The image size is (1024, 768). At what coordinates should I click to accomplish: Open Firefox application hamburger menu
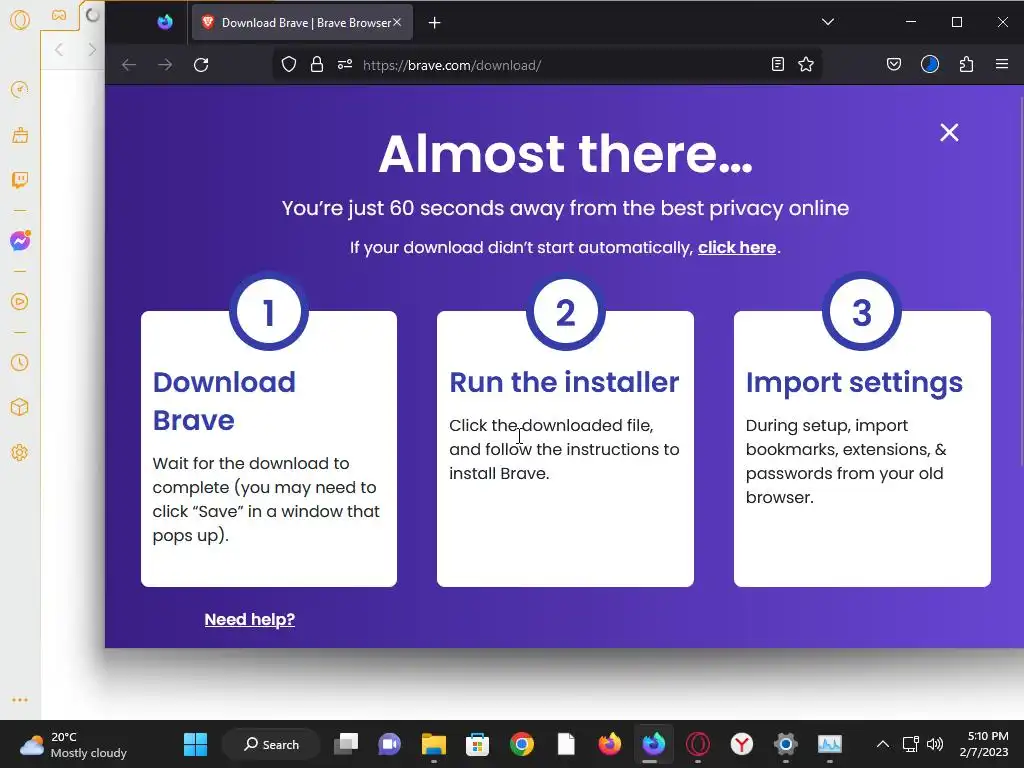1002,64
